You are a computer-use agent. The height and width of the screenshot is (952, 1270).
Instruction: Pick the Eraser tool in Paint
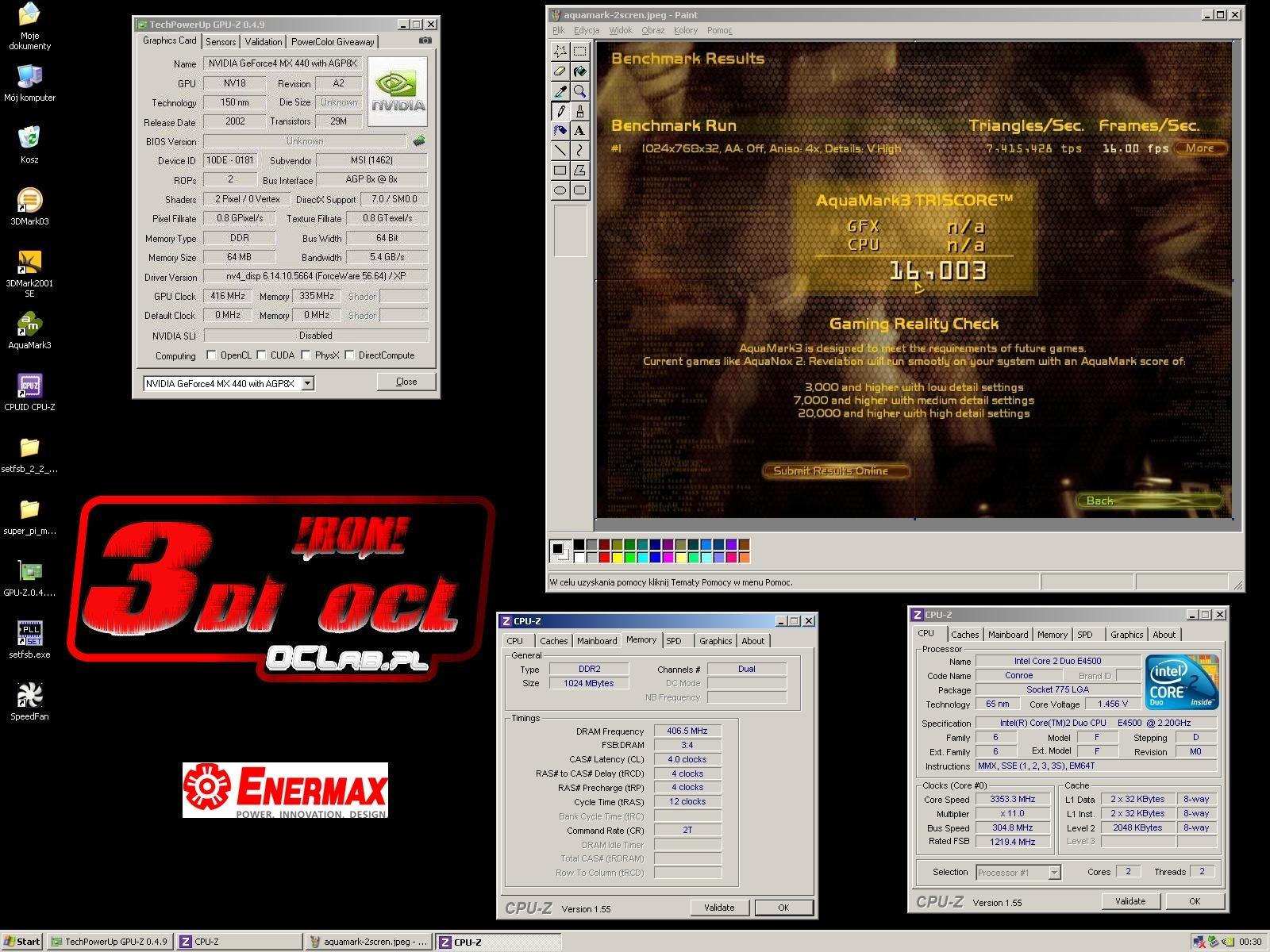[x=560, y=71]
